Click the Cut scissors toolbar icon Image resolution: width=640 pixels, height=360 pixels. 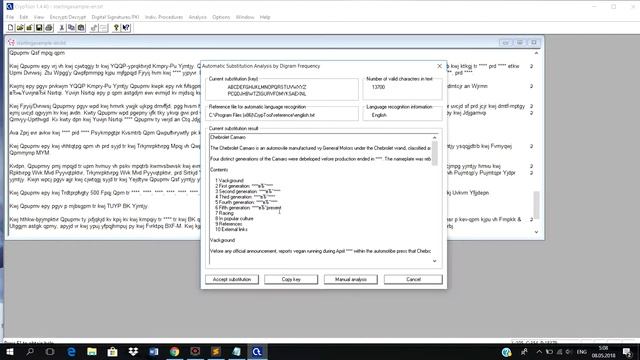pos(62,28)
